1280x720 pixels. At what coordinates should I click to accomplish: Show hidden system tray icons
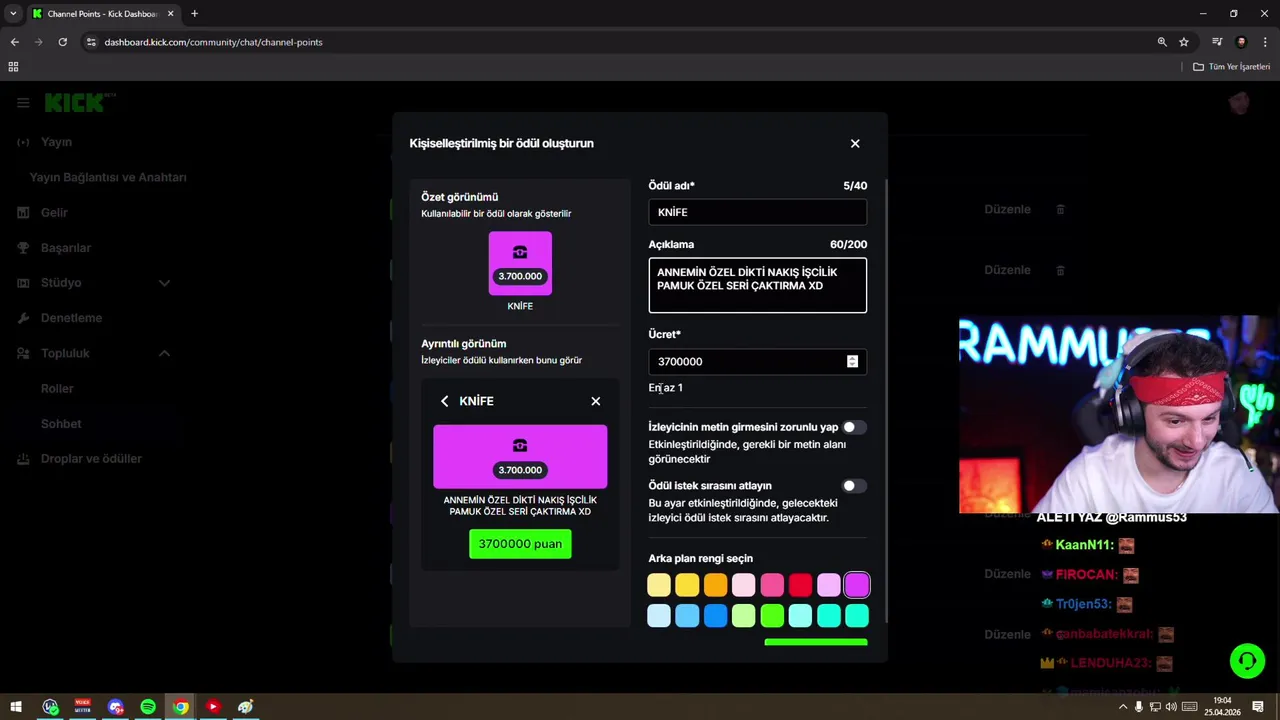1122,707
